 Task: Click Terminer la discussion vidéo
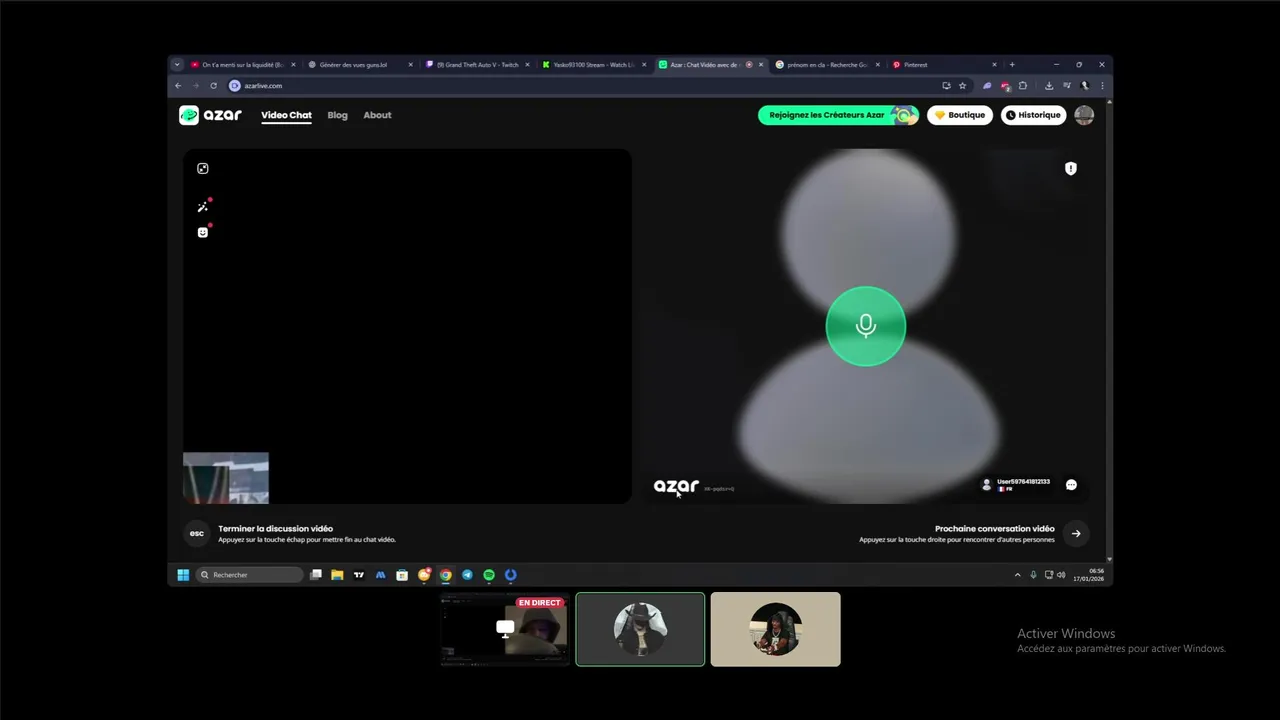click(x=276, y=528)
